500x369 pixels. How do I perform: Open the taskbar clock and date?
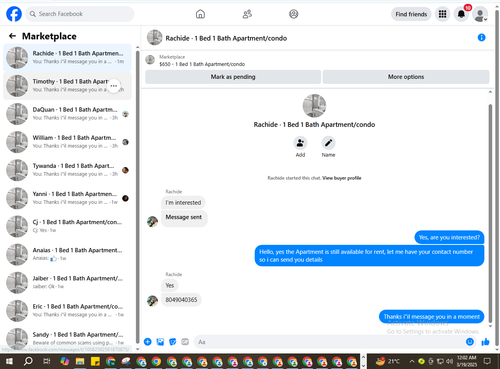click(467, 361)
